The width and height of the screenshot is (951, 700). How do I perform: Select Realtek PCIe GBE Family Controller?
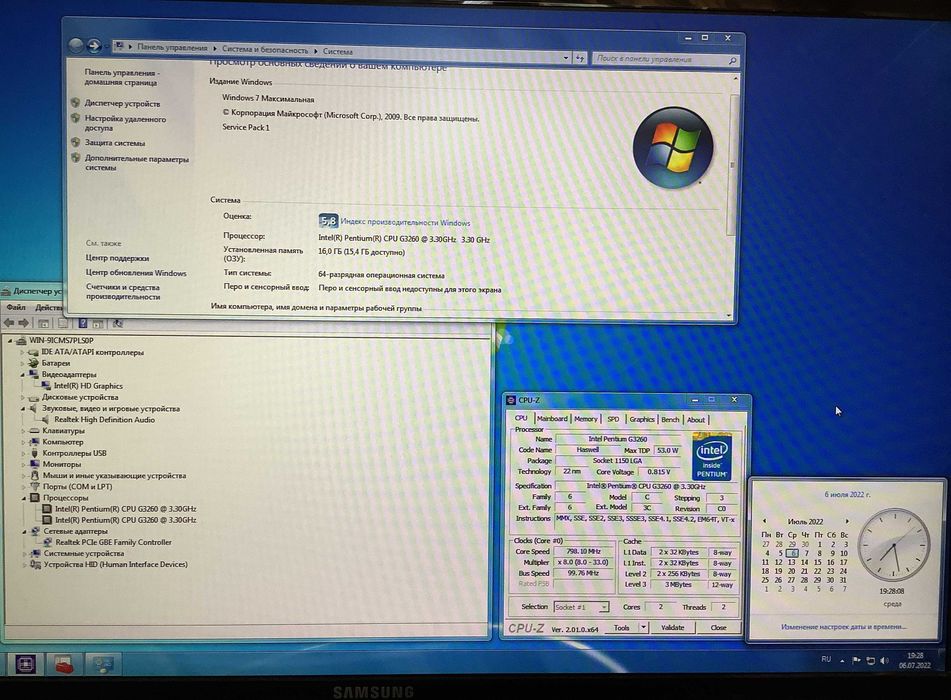113,542
